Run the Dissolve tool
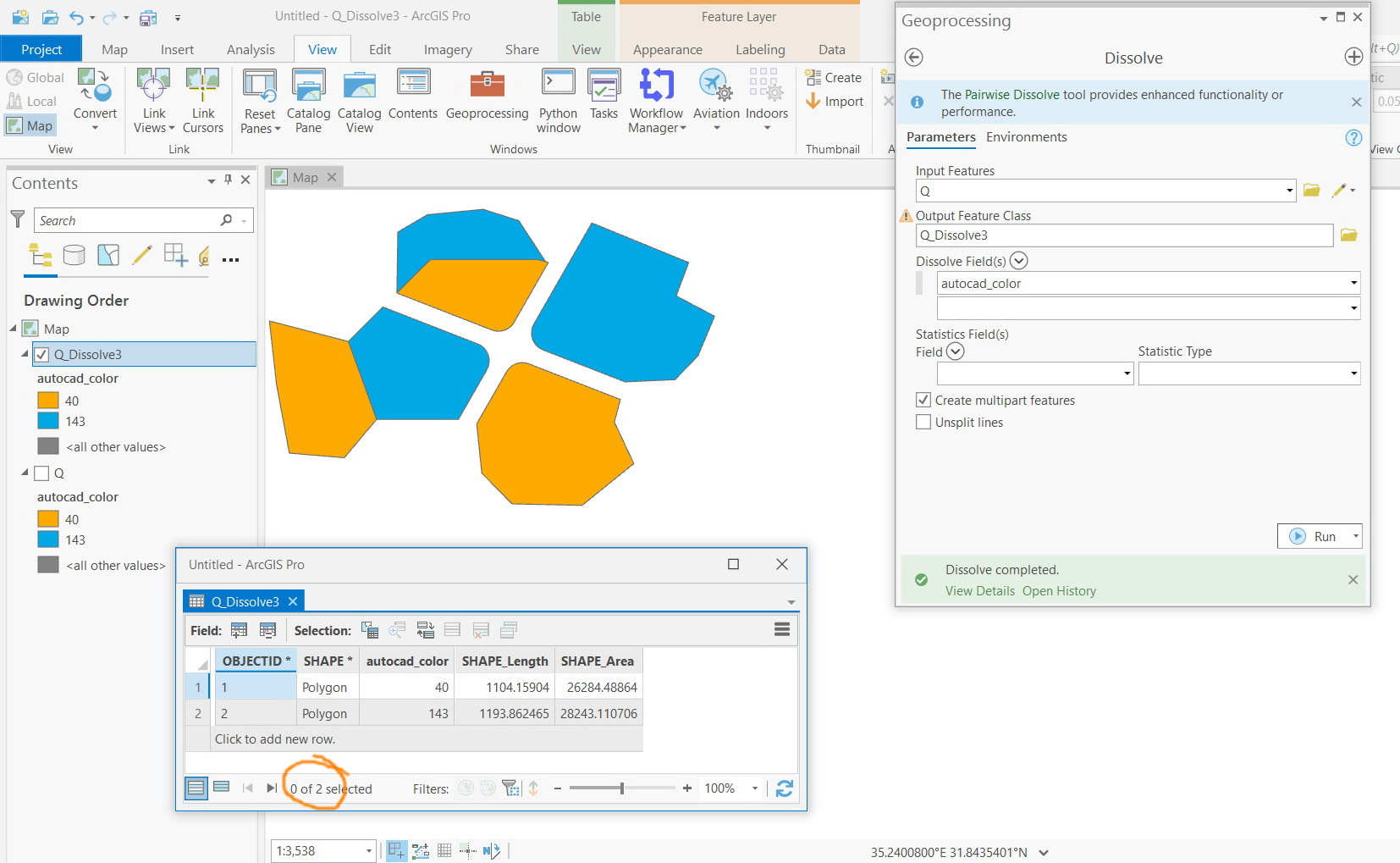This screenshot has height=863, width=1400. (x=1313, y=536)
